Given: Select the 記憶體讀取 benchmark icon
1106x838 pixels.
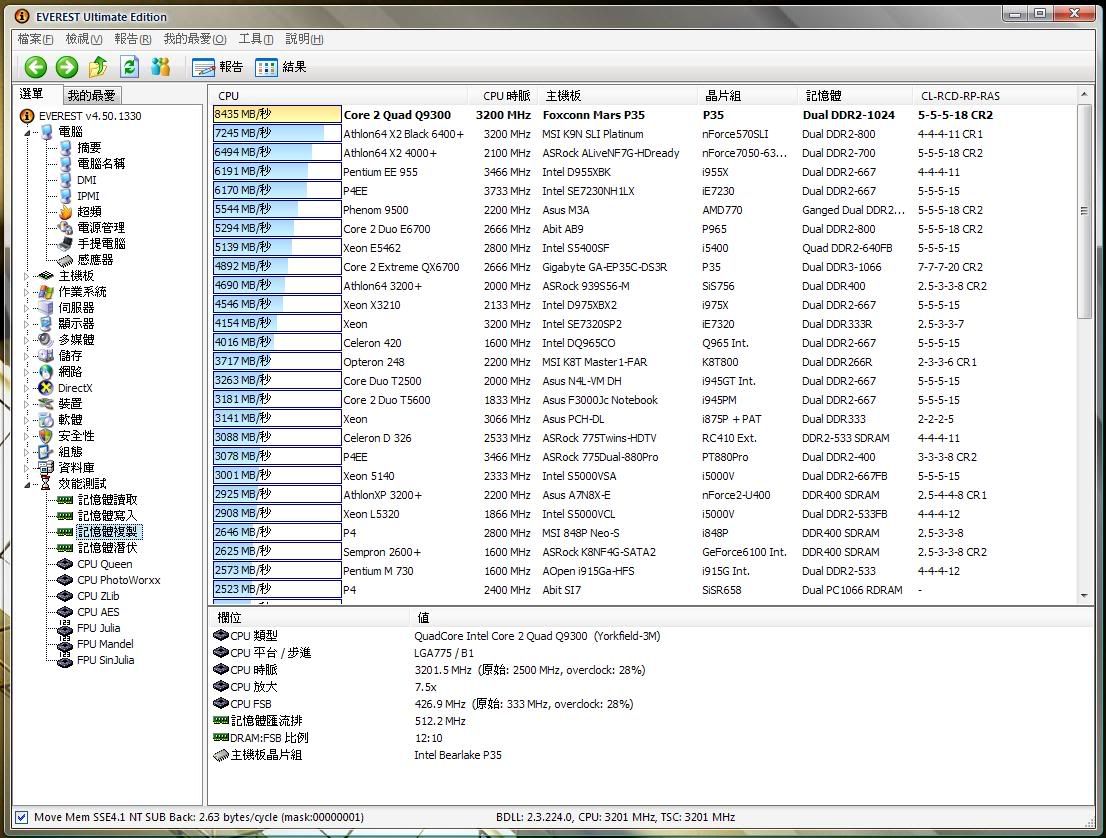Looking at the screenshot, I should point(65,500).
